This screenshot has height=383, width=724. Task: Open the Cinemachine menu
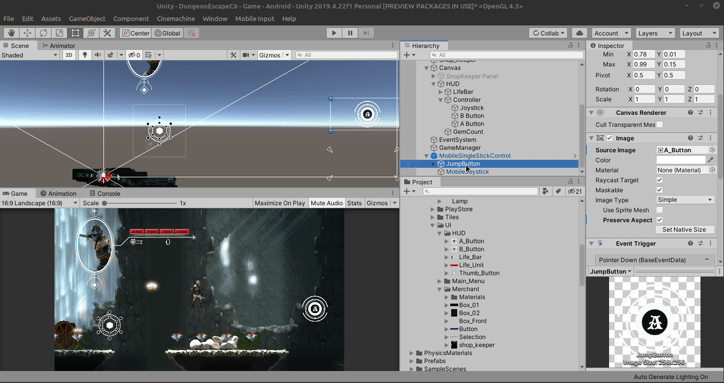pos(175,18)
